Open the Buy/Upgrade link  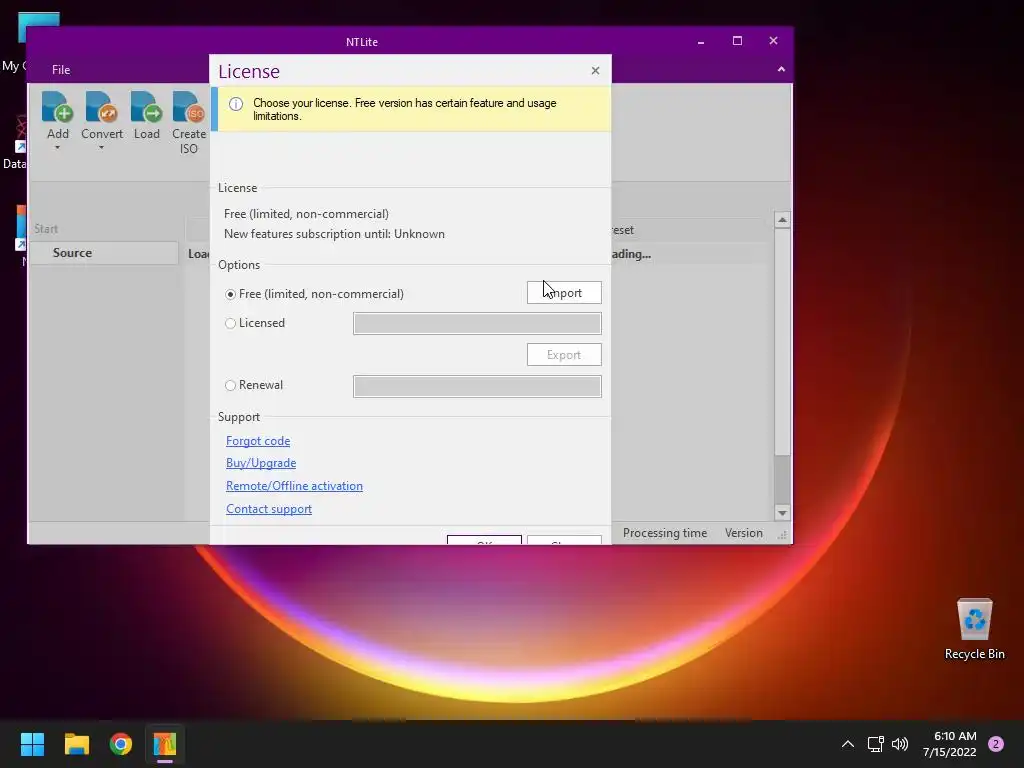click(261, 463)
